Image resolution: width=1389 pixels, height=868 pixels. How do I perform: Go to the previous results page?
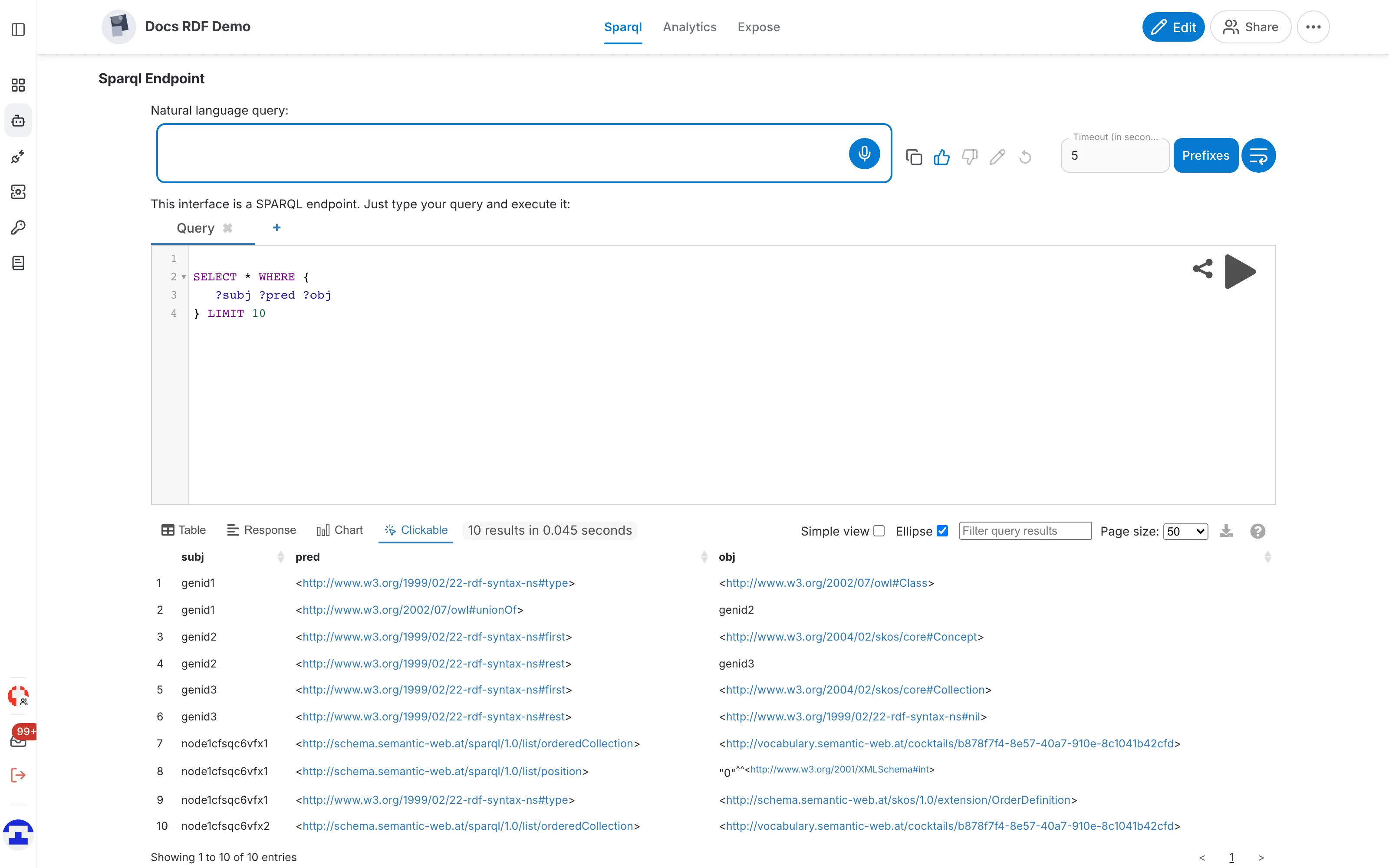click(x=1202, y=858)
